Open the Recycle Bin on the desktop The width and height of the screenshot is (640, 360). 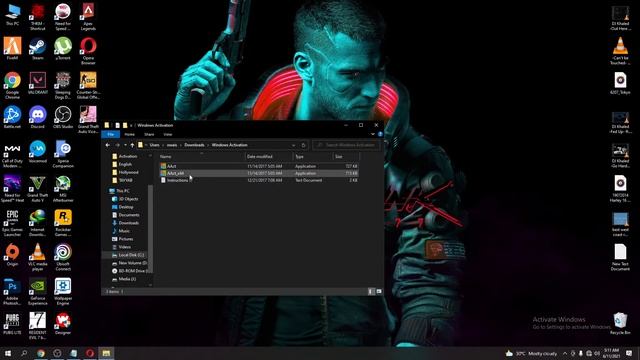click(x=620, y=324)
